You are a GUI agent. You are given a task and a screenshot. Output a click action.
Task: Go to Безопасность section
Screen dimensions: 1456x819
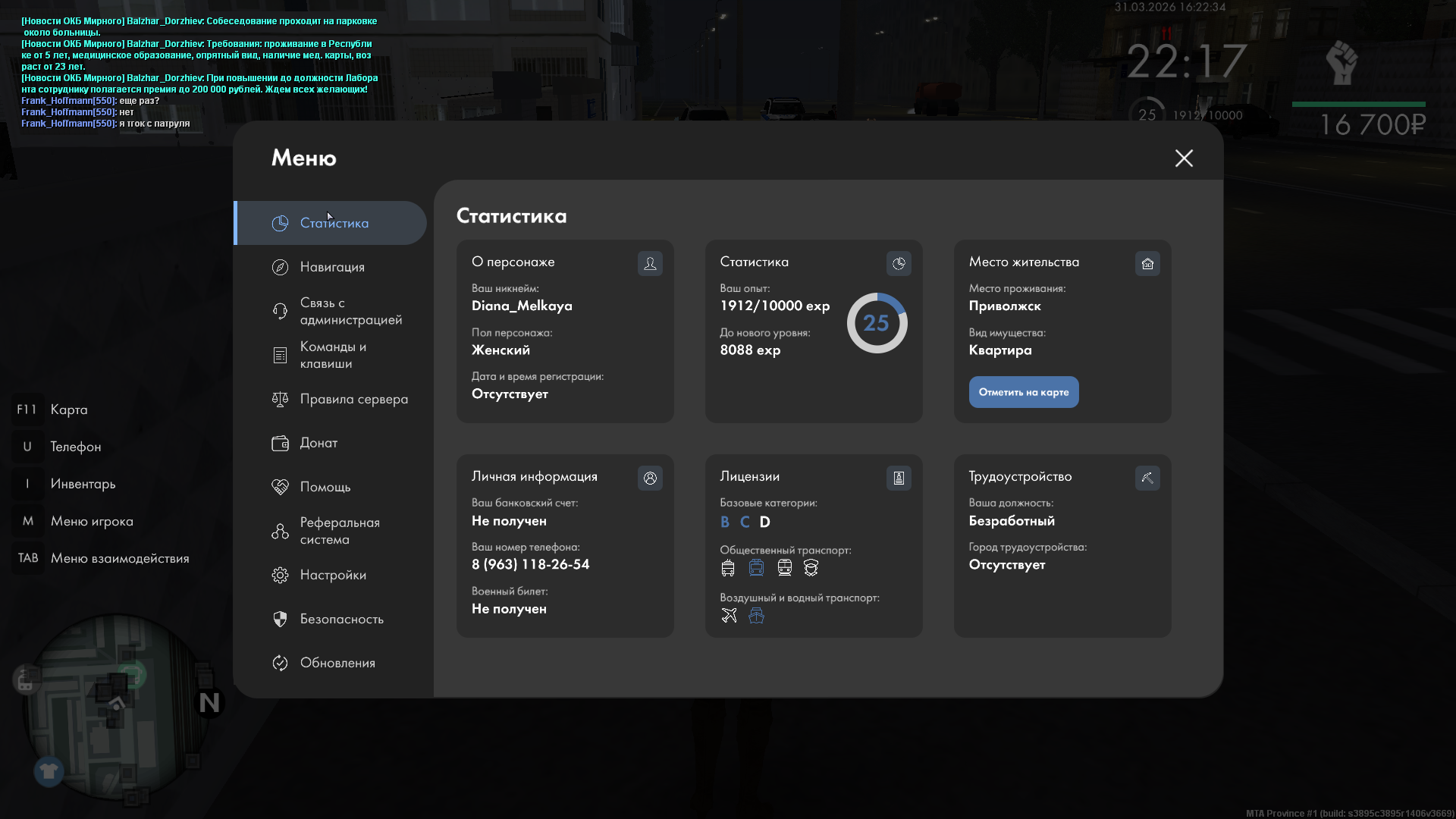(x=341, y=619)
